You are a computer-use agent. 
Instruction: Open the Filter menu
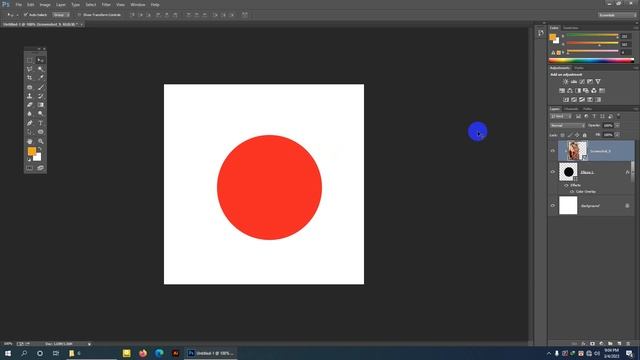pyautogui.click(x=106, y=4)
